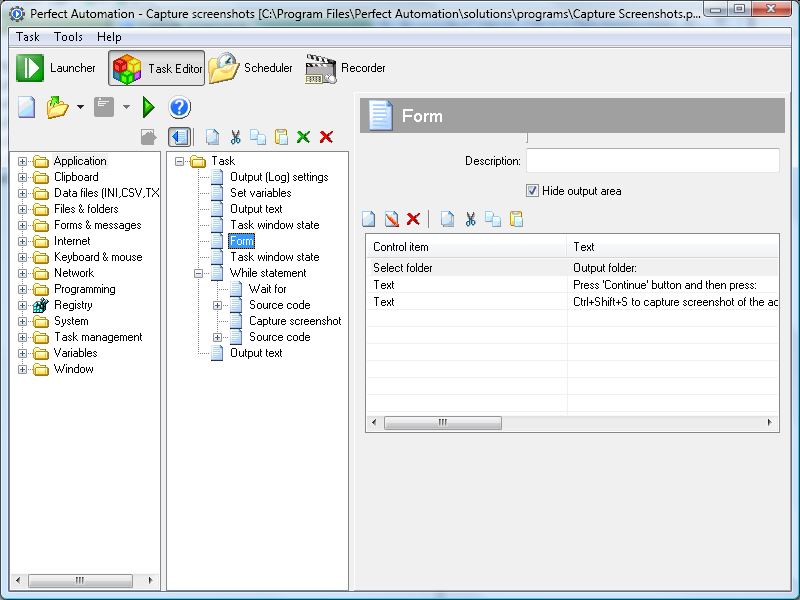Click the gray save task icon
This screenshot has height=600, width=800.
(104, 107)
